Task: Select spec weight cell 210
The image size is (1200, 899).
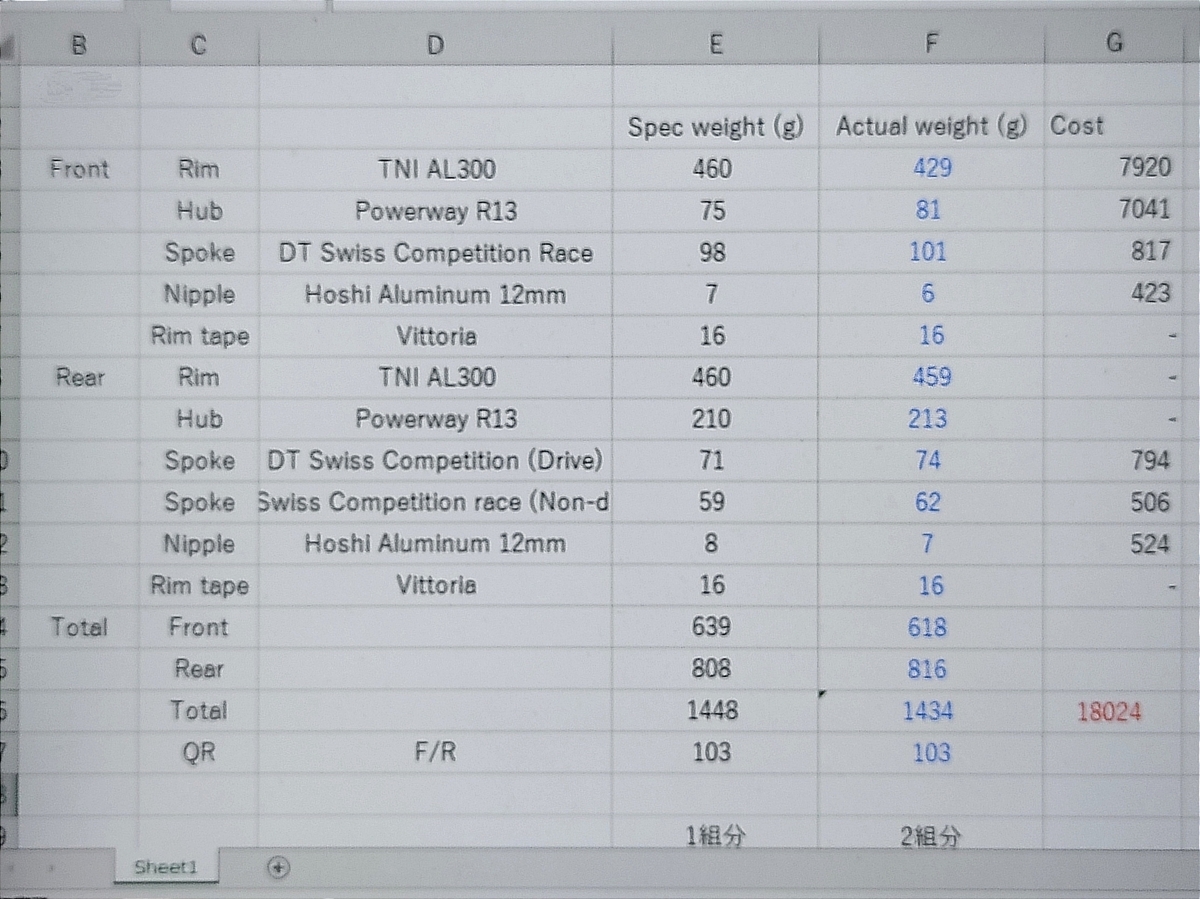Action: pyautogui.click(x=715, y=419)
